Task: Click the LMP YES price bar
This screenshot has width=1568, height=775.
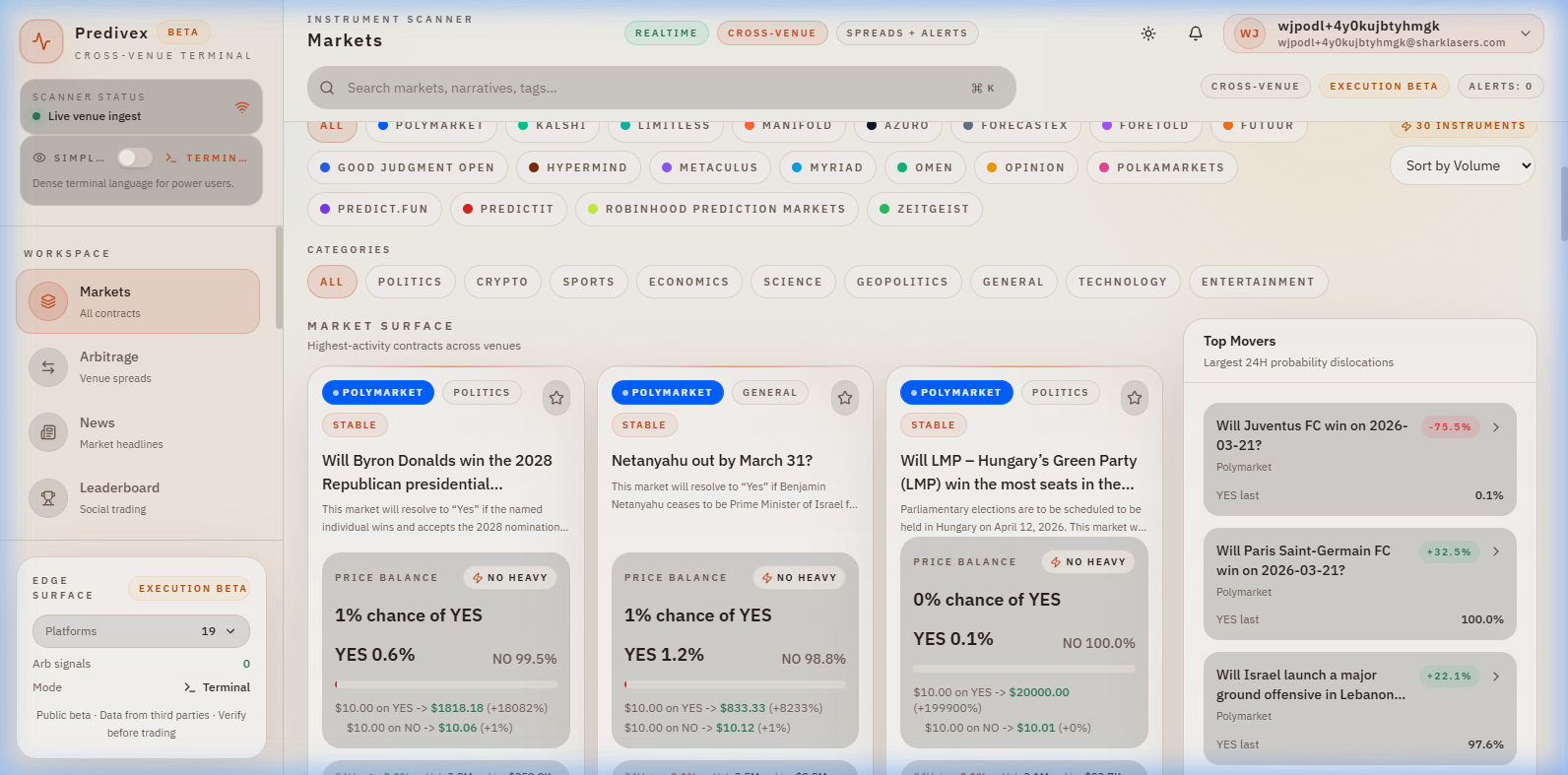Action: point(1024,669)
